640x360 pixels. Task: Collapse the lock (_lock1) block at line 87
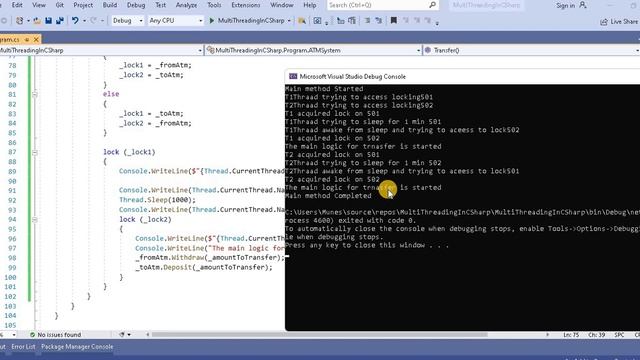pyautogui.click(x=35, y=152)
